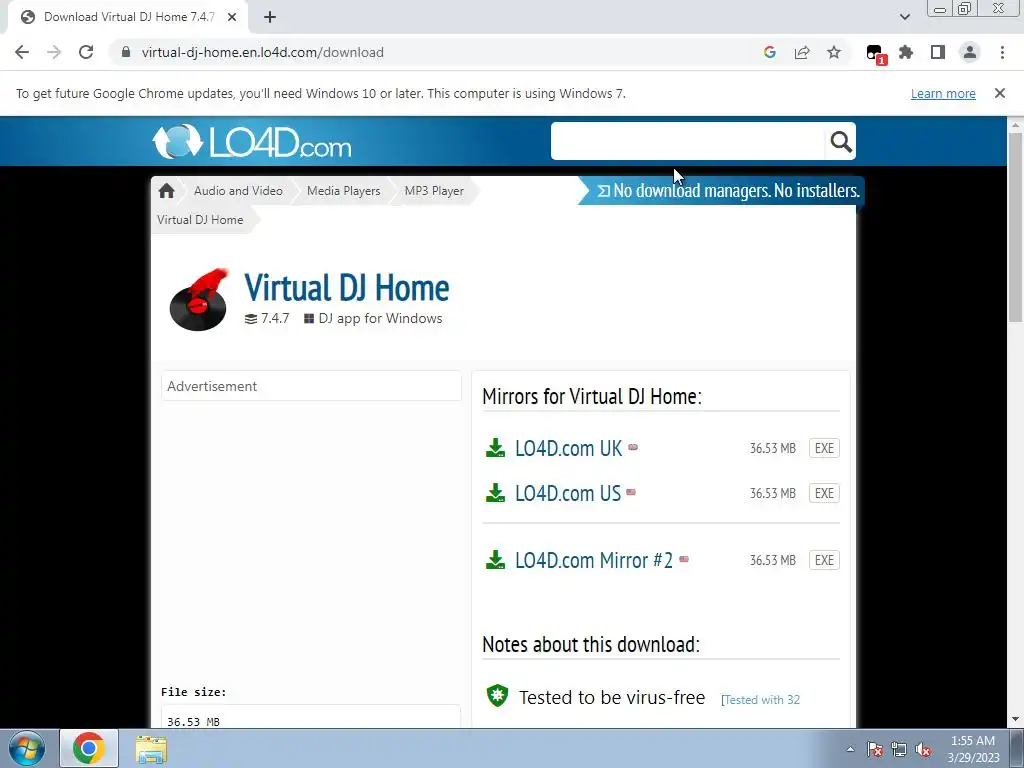Open a new browser tab
This screenshot has width=1024, height=768.
tap(270, 17)
